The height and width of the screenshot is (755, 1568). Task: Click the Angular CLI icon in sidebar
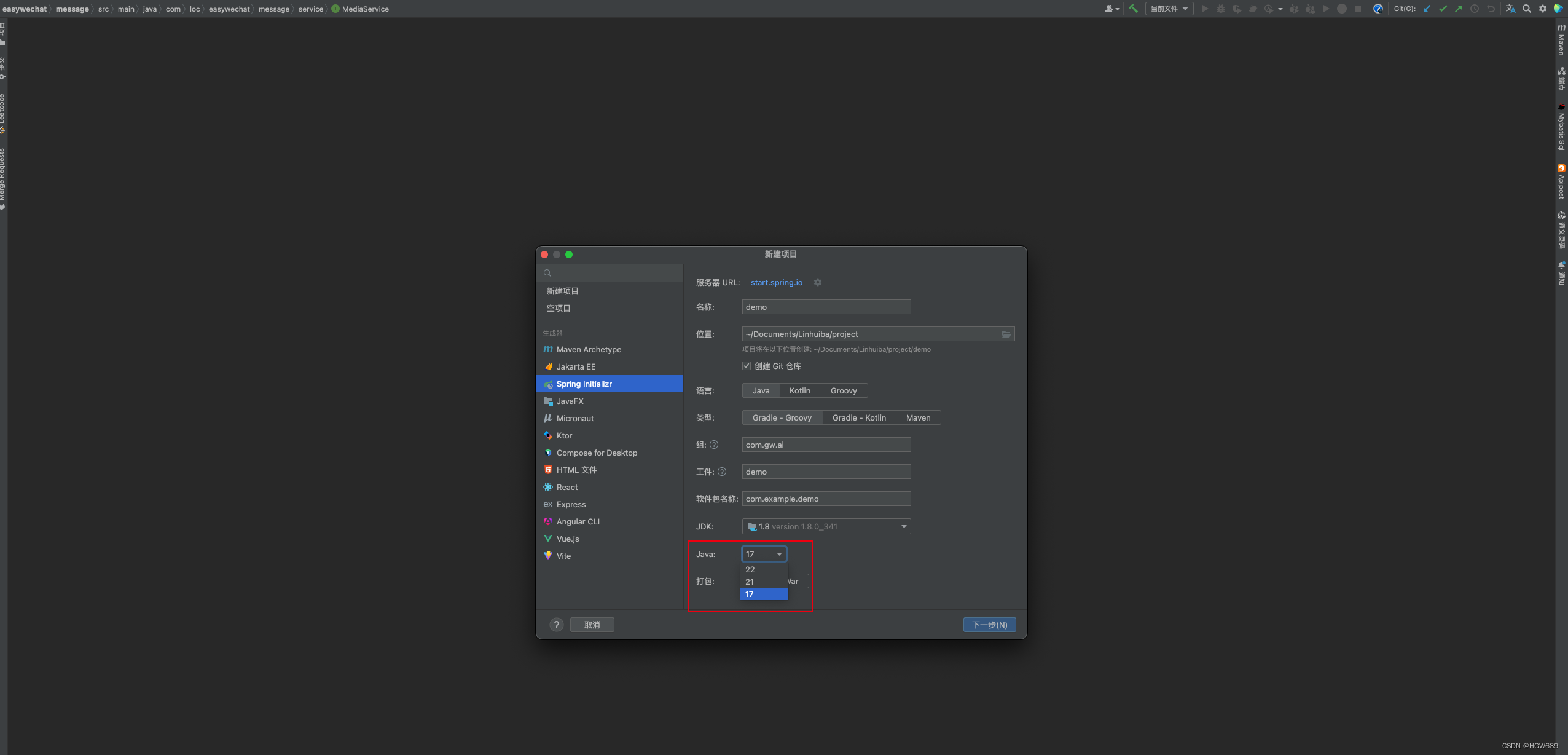(548, 521)
